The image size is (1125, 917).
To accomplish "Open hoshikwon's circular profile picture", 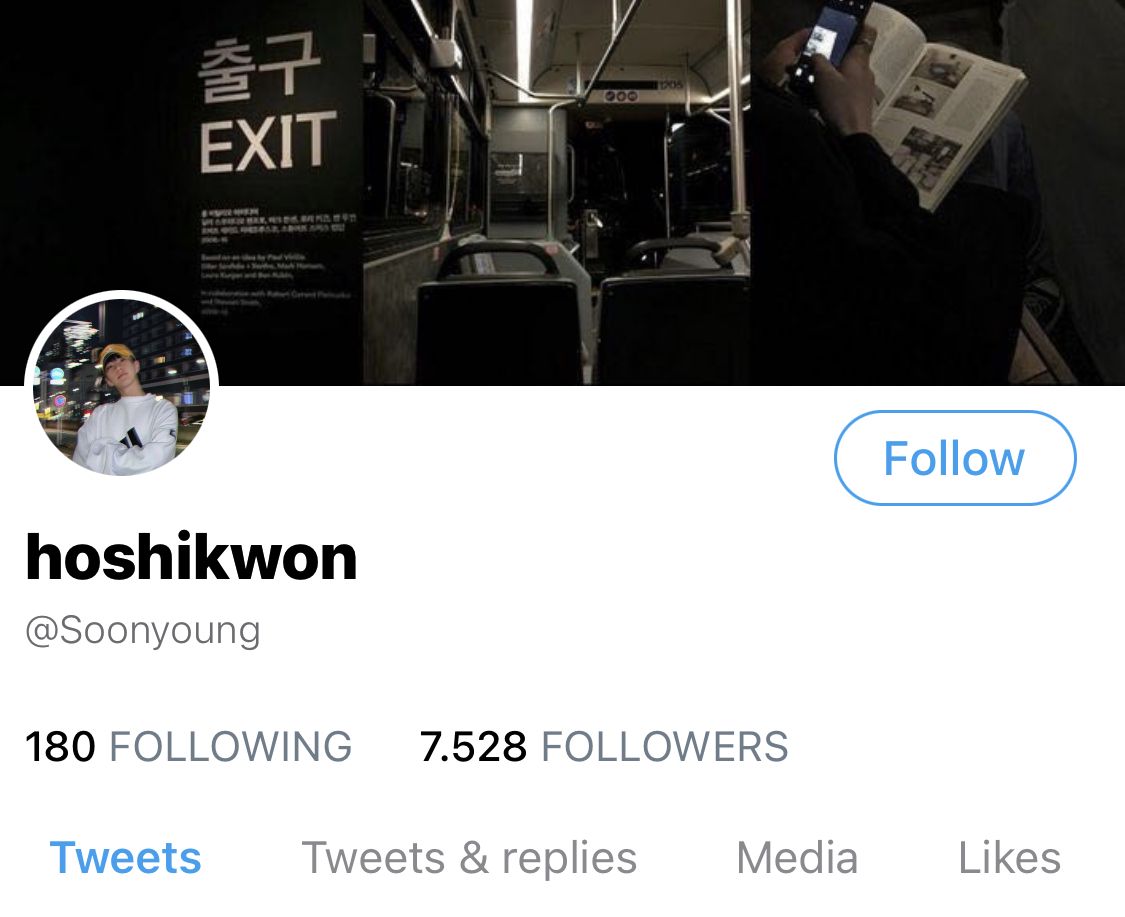I will pyautogui.click(x=121, y=387).
